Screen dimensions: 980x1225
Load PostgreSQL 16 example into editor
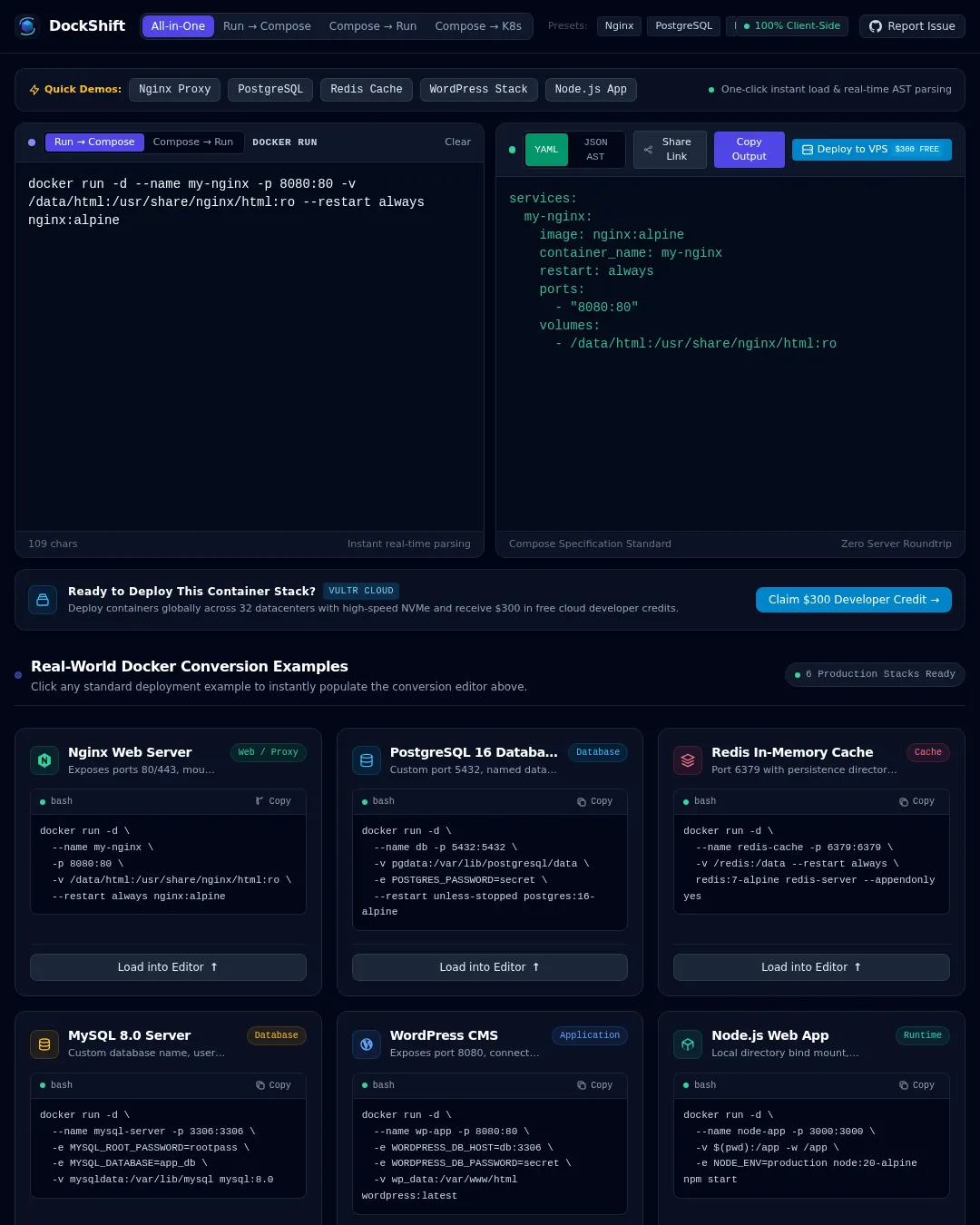click(490, 967)
